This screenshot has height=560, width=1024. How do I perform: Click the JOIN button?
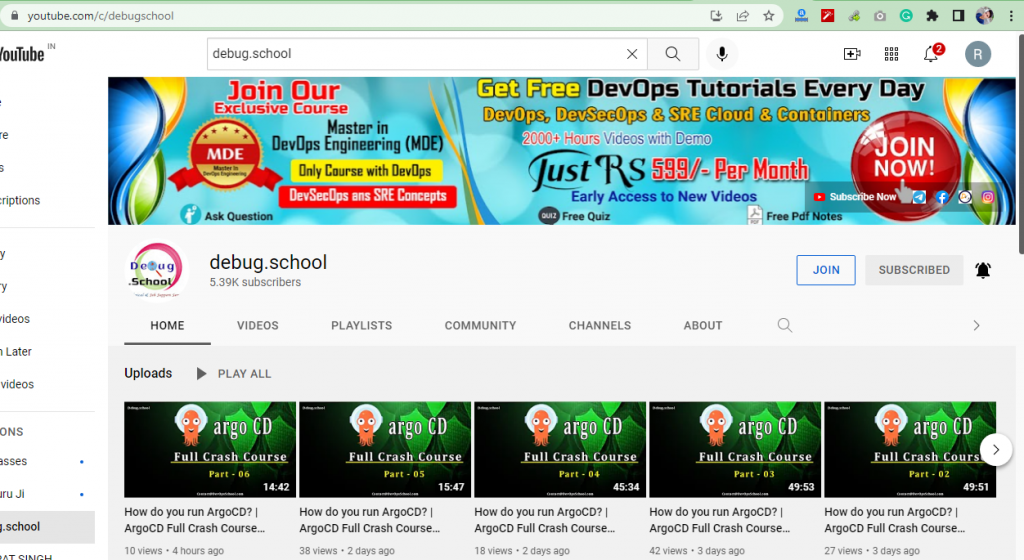[825, 270]
